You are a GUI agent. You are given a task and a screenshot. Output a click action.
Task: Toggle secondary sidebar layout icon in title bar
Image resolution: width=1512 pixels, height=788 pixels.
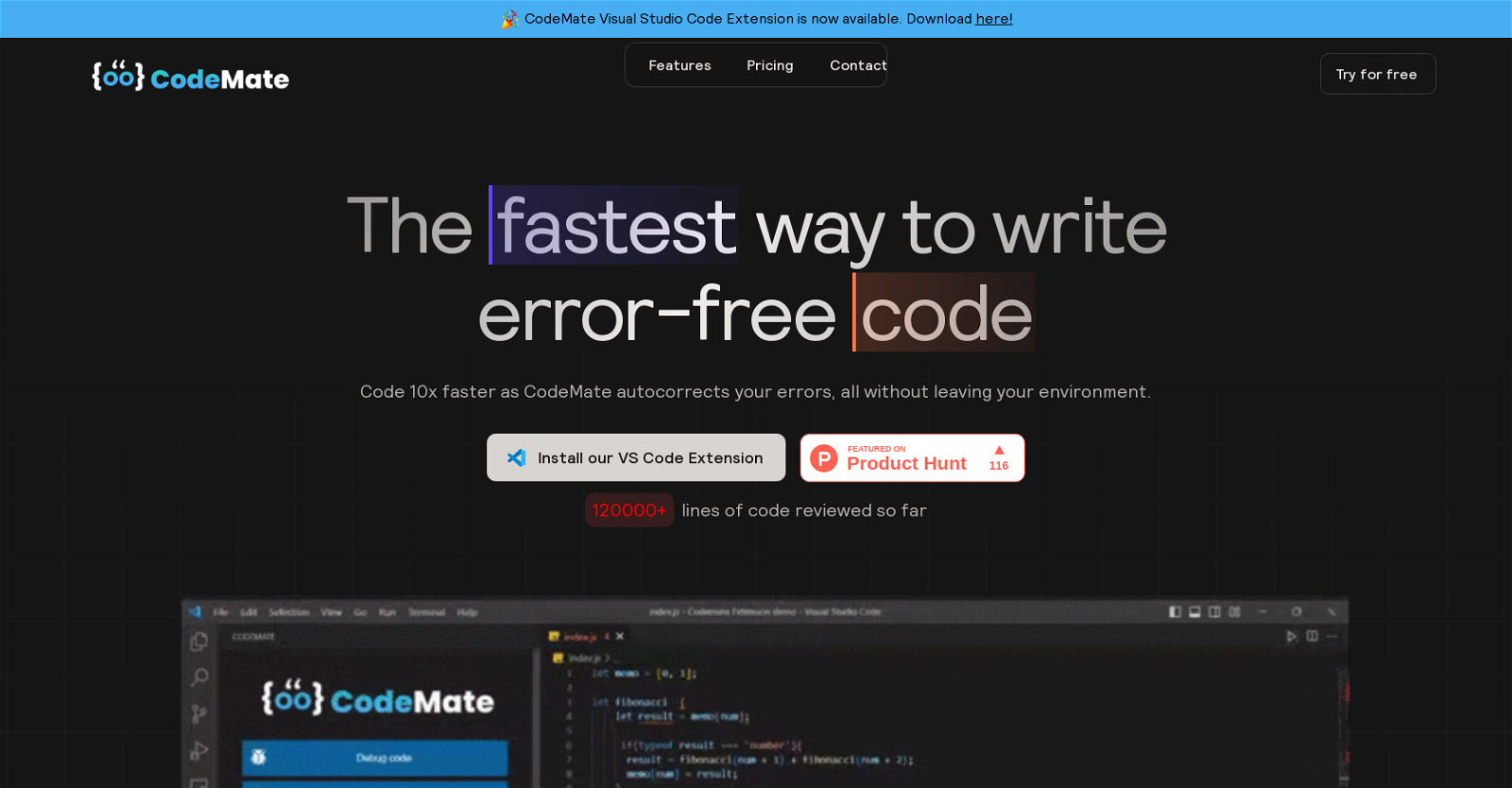(x=1214, y=612)
